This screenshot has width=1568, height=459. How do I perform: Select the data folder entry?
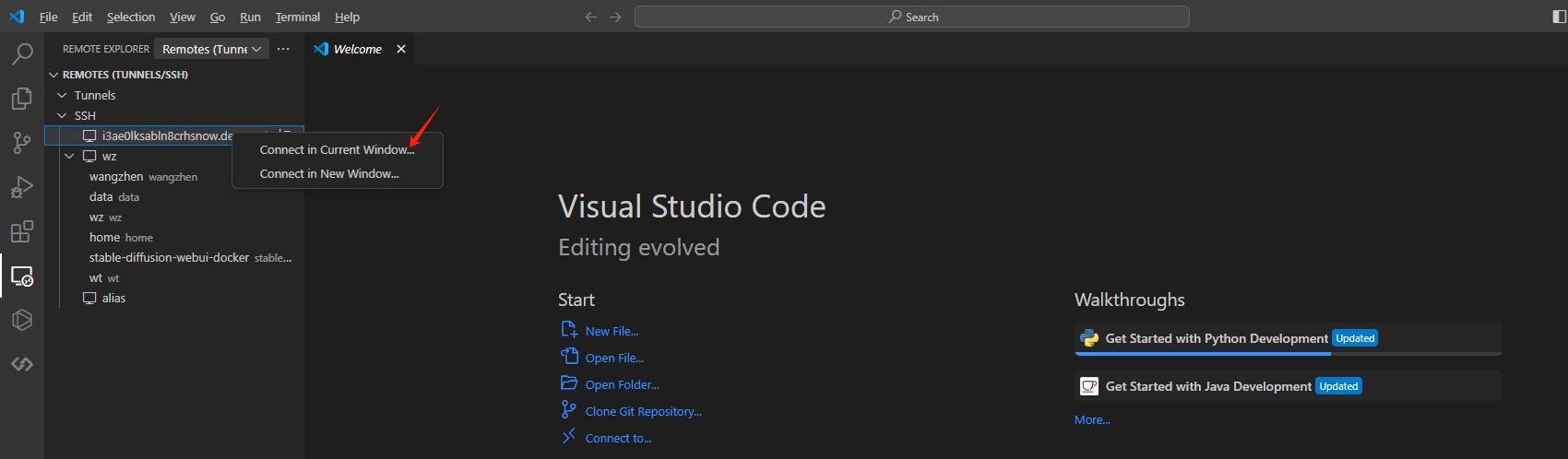pyautogui.click(x=174, y=196)
